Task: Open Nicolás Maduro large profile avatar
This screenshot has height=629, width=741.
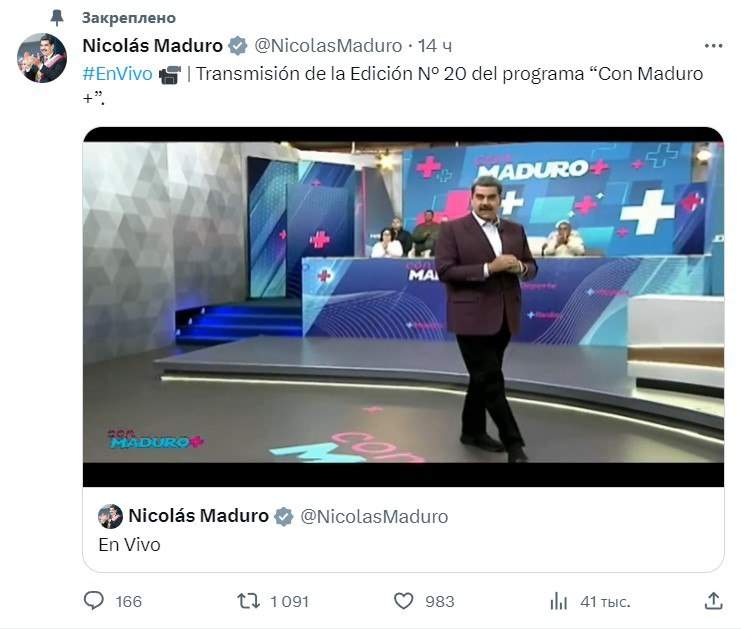Action: point(42,58)
